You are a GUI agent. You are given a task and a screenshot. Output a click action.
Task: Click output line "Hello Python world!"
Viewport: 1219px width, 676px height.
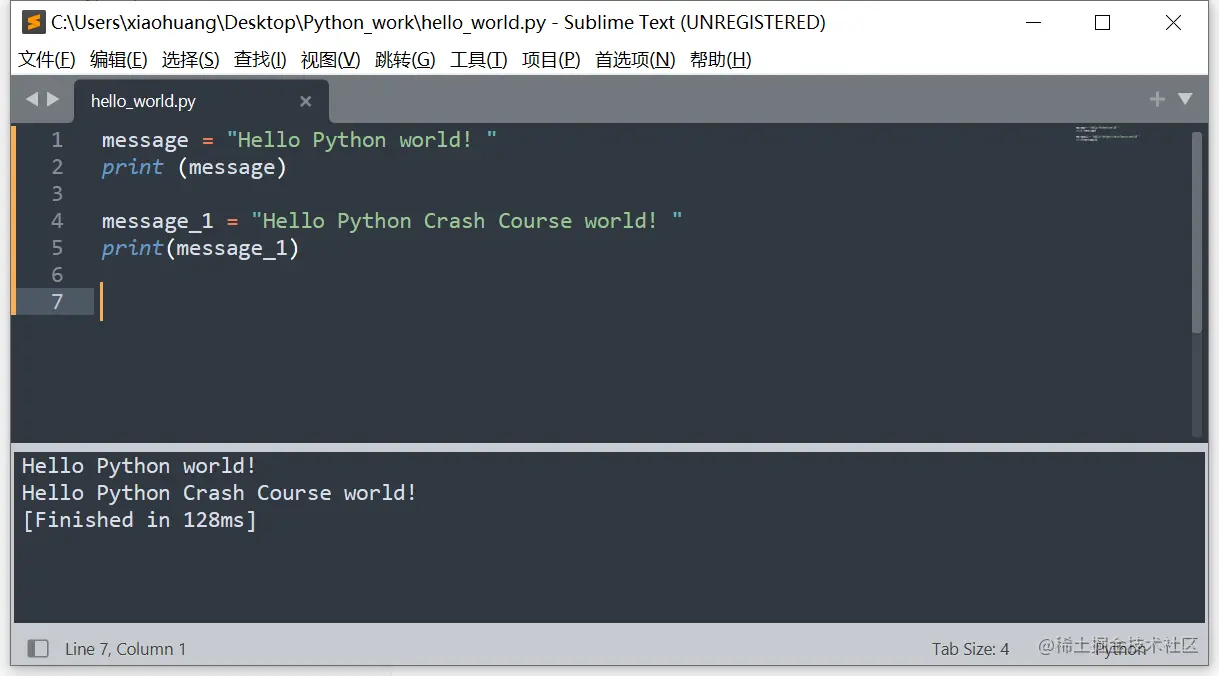[139, 466]
